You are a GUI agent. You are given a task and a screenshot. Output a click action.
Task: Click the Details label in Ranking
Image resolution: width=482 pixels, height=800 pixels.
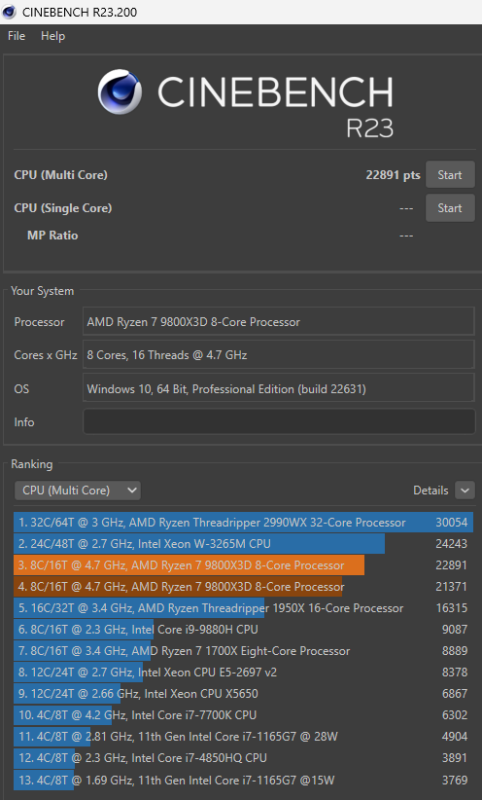click(430, 490)
